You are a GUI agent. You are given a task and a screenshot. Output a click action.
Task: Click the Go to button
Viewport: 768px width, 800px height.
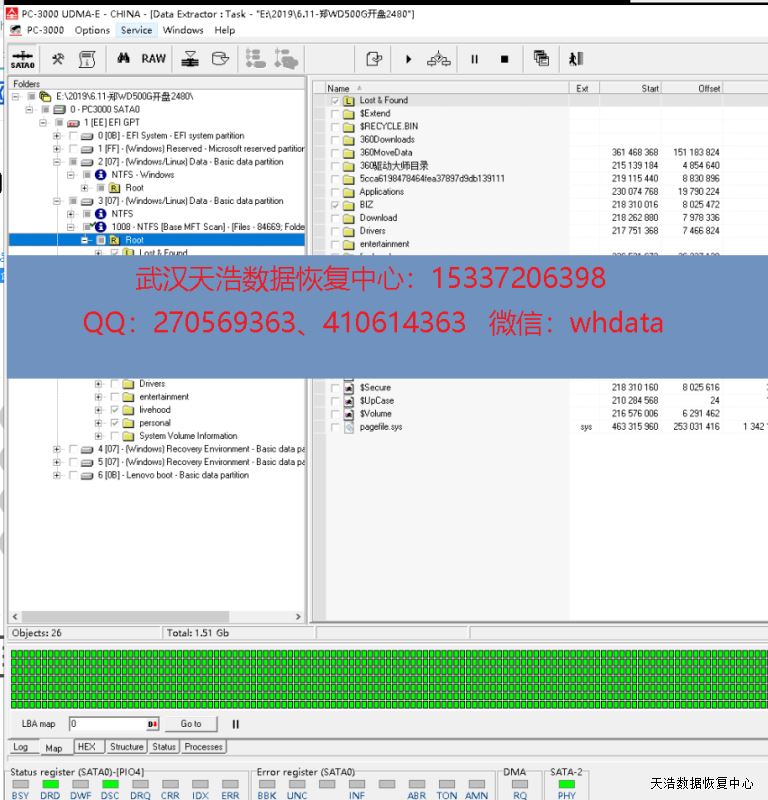[191, 724]
